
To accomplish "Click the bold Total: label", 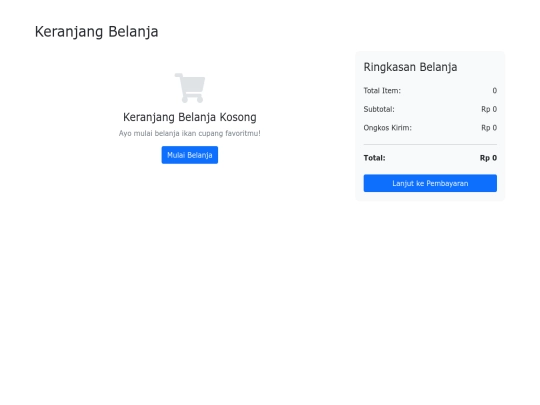I will [374, 158].
